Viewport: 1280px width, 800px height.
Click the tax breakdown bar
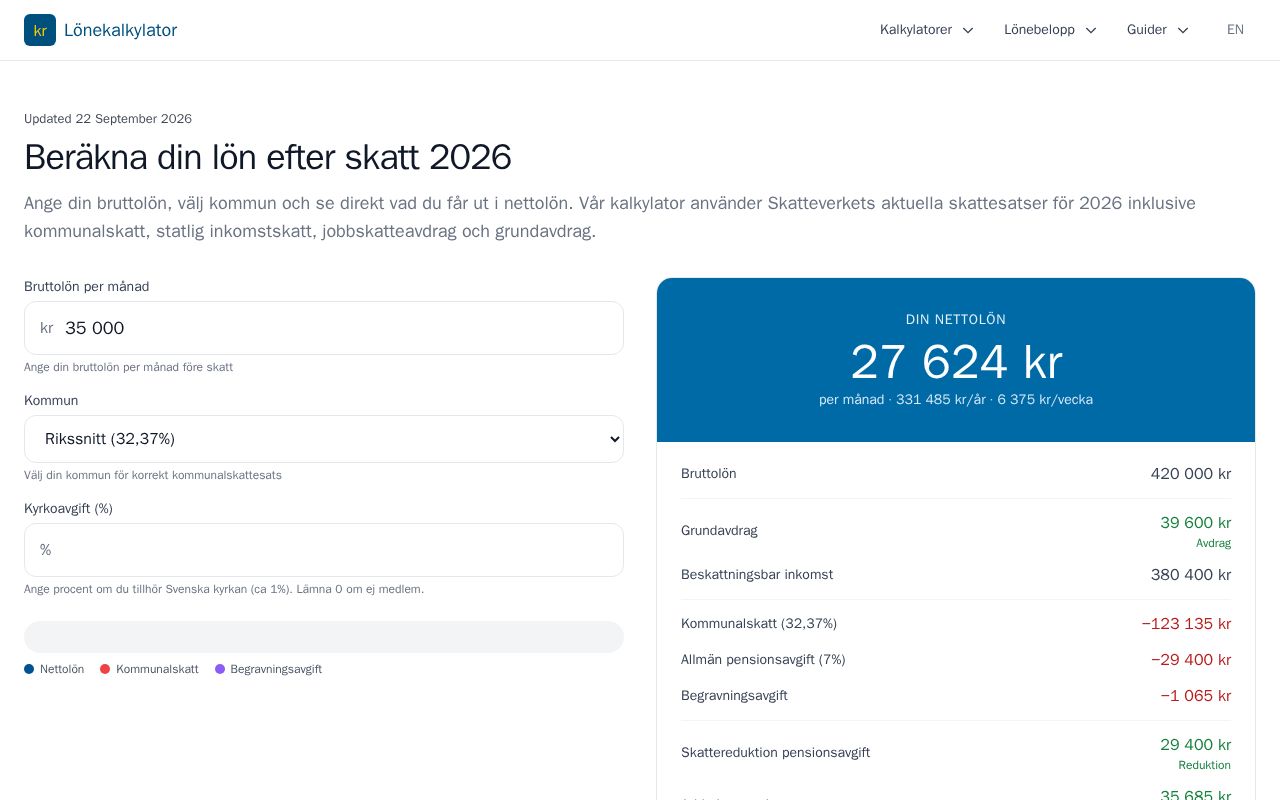pos(324,637)
